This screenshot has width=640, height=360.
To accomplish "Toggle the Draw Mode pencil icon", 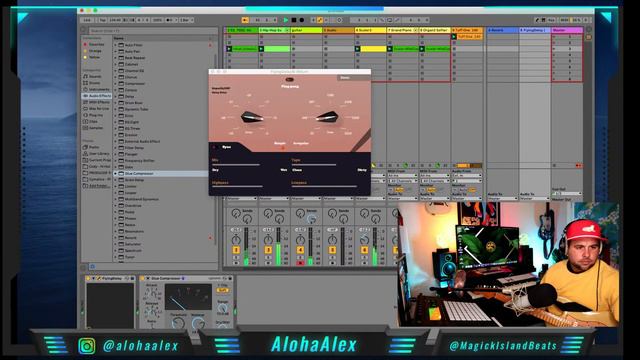I will point(537,20).
